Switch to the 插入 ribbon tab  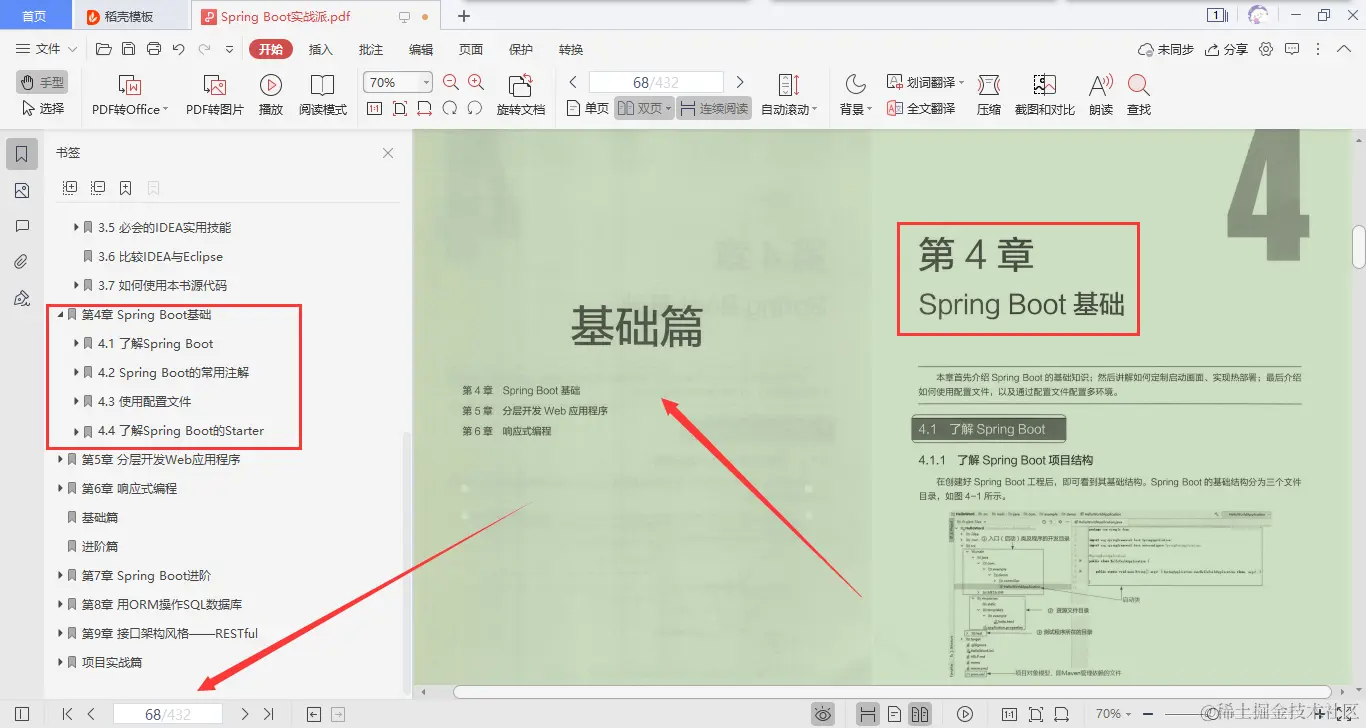coord(320,48)
